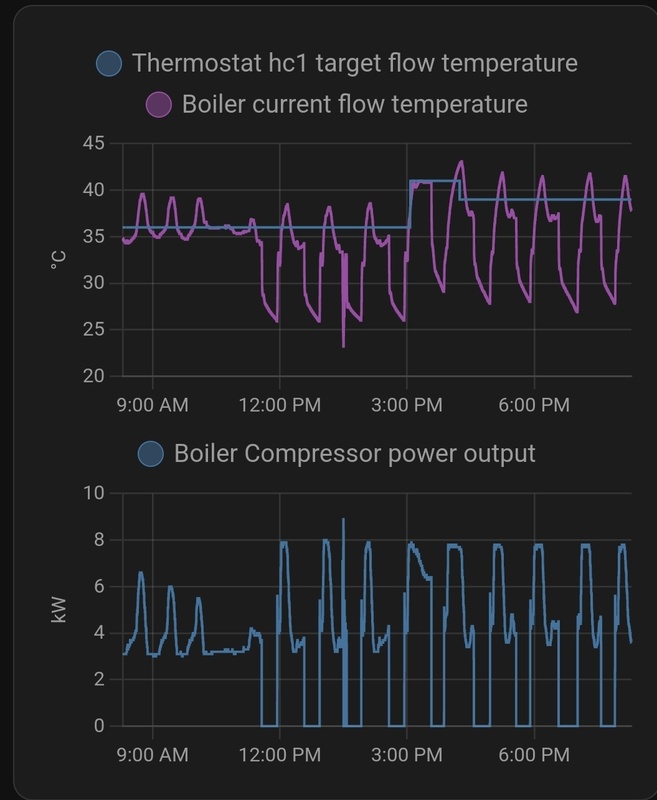Click the 6:00 PM label under the temperature chart
This screenshot has height=800, width=657.
click(x=532, y=405)
